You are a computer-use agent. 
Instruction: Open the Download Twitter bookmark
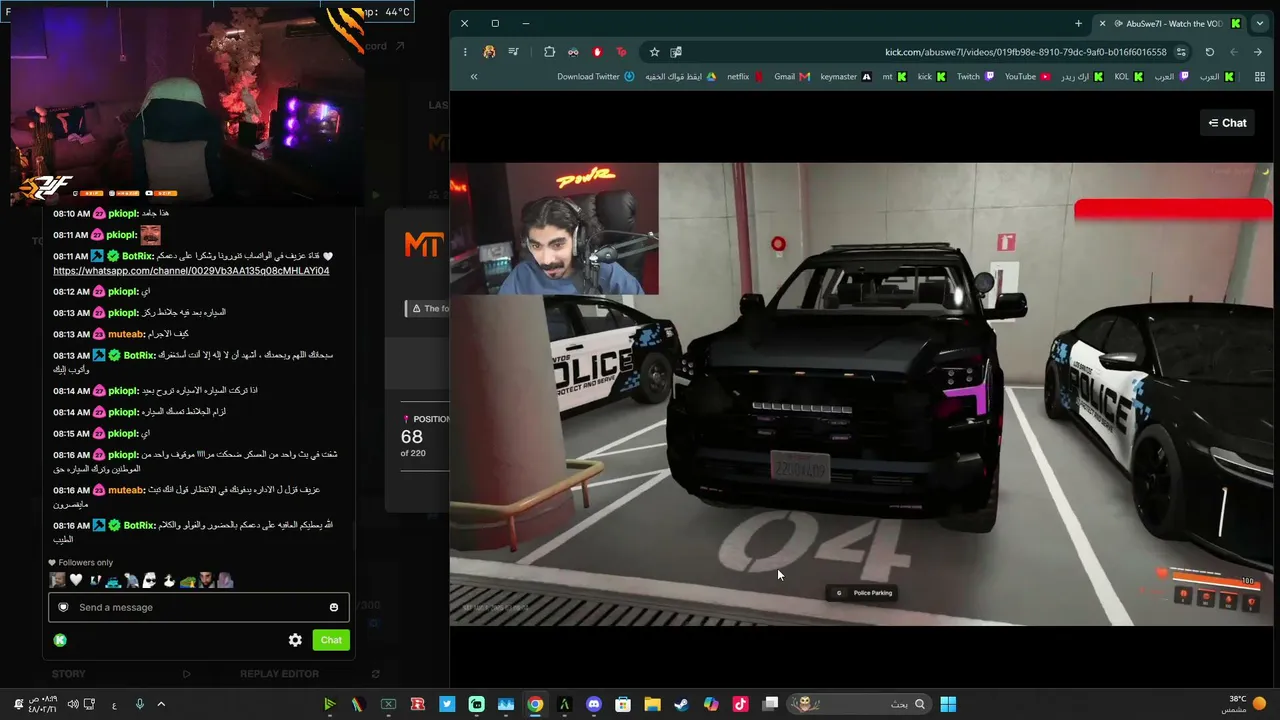click(x=596, y=77)
